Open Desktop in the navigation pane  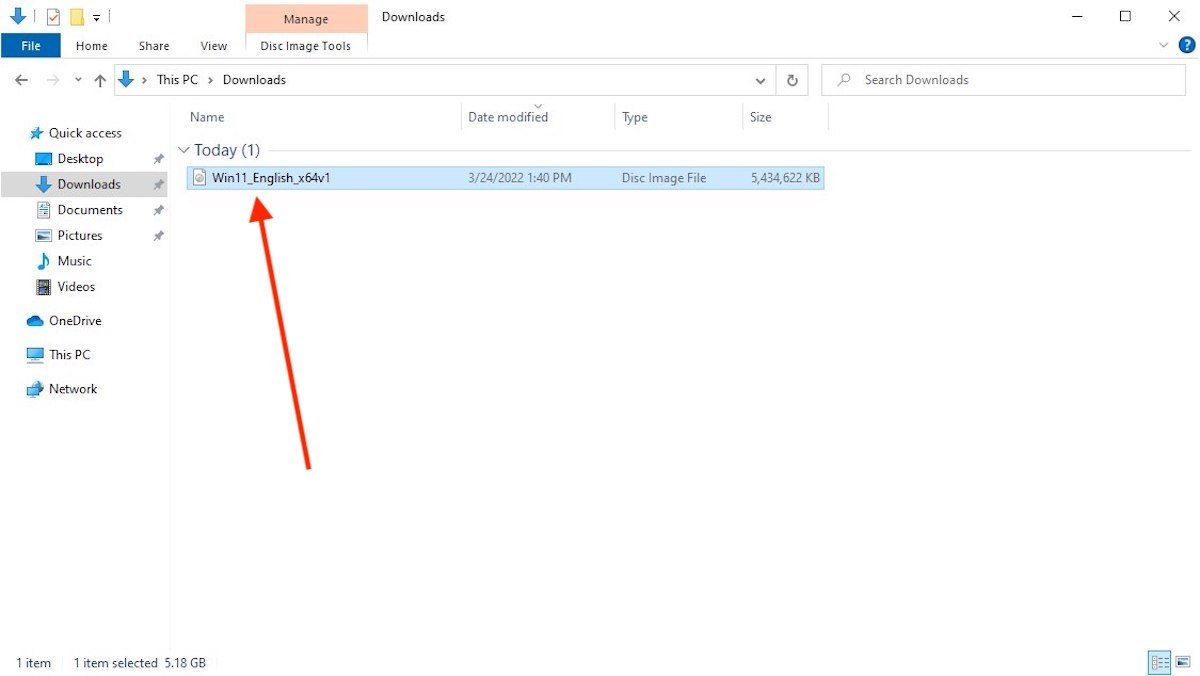click(80, 159)
